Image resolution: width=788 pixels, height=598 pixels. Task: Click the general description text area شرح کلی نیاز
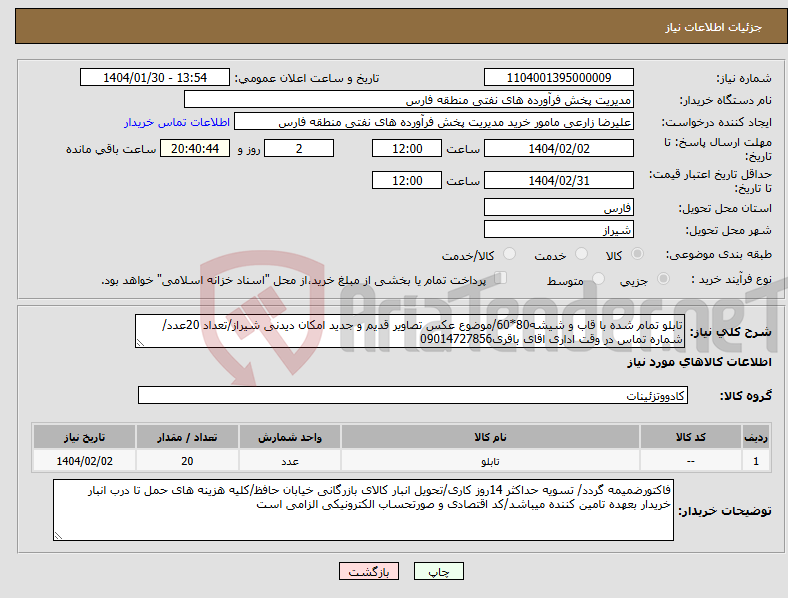coord(409,331)
